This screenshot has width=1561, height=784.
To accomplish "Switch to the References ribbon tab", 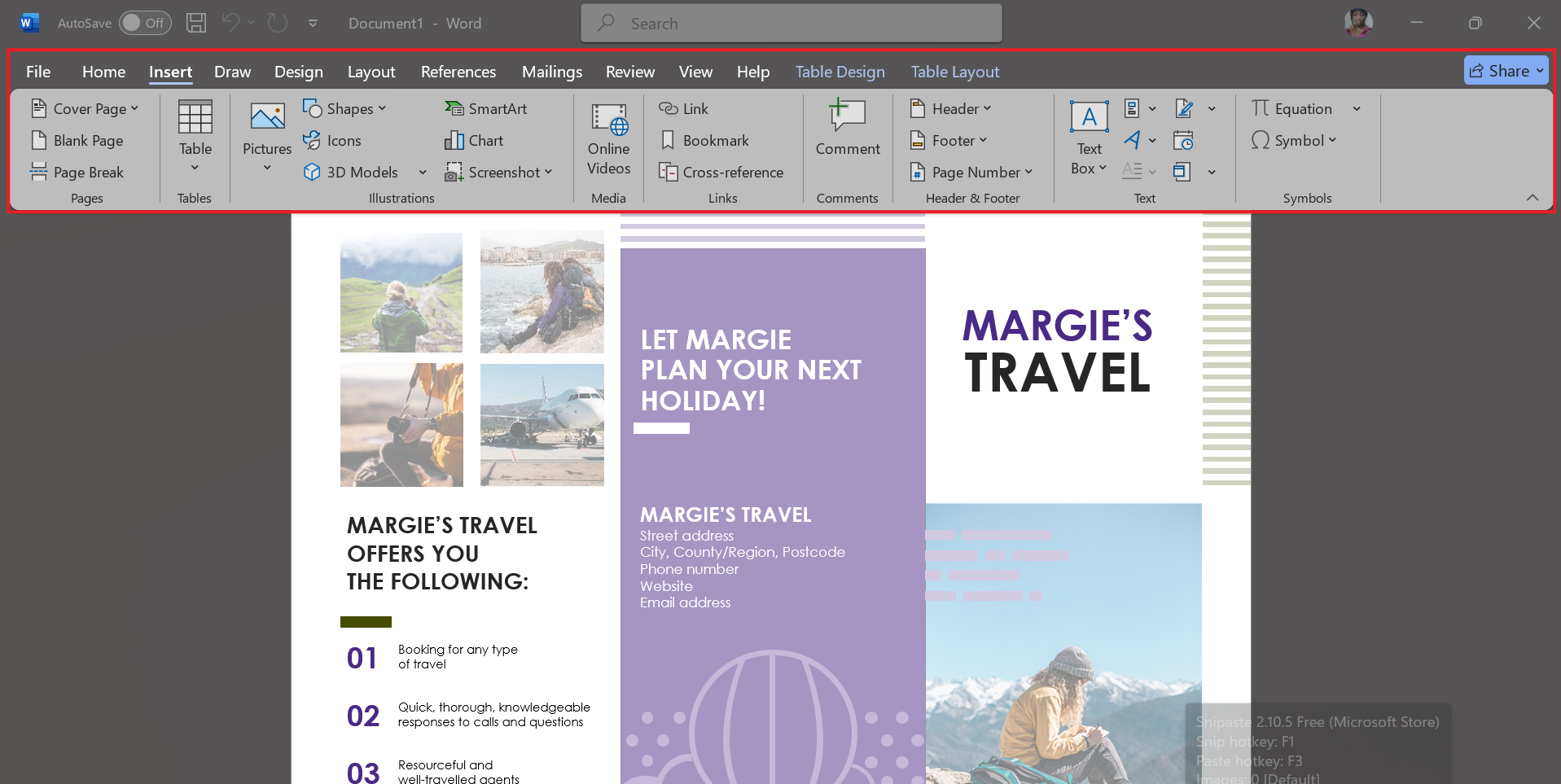I will 458,72.
